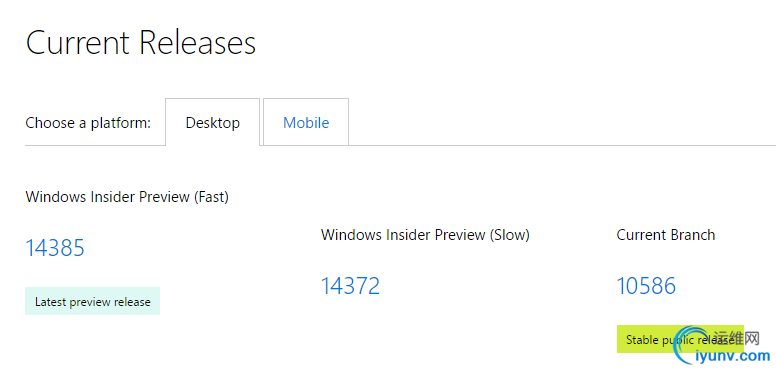Click the Current Releases page heading
This screenshot has height=372, width=776.
141,43
